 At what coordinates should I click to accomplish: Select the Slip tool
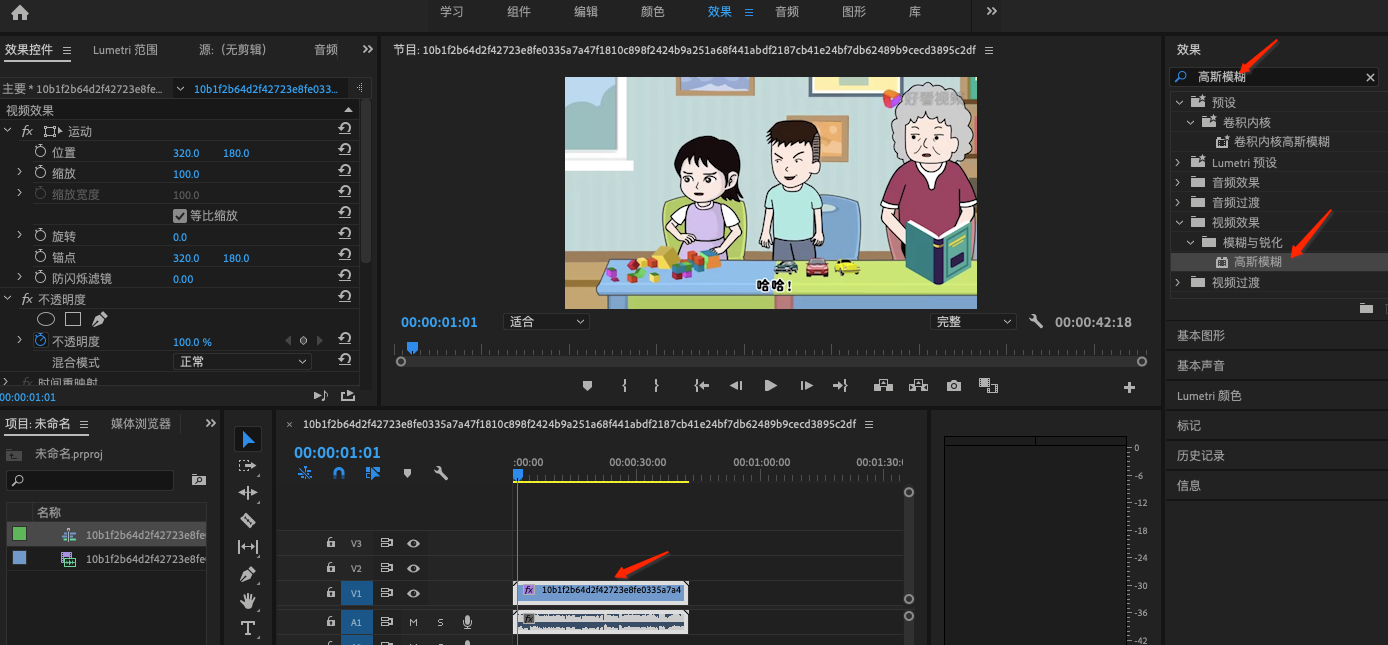(x=248, y=547)
